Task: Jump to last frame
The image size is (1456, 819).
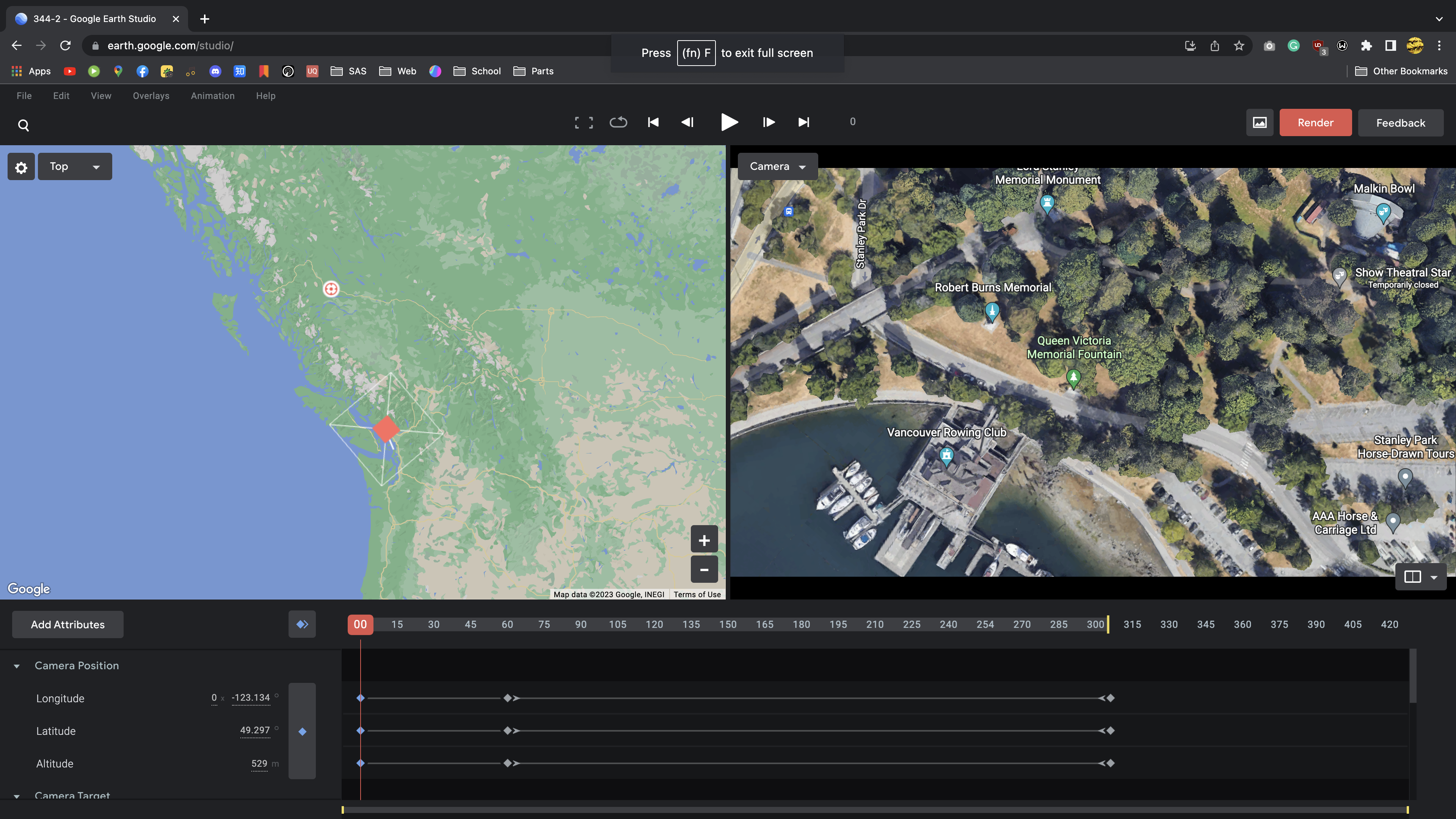Action: (804, 122)
